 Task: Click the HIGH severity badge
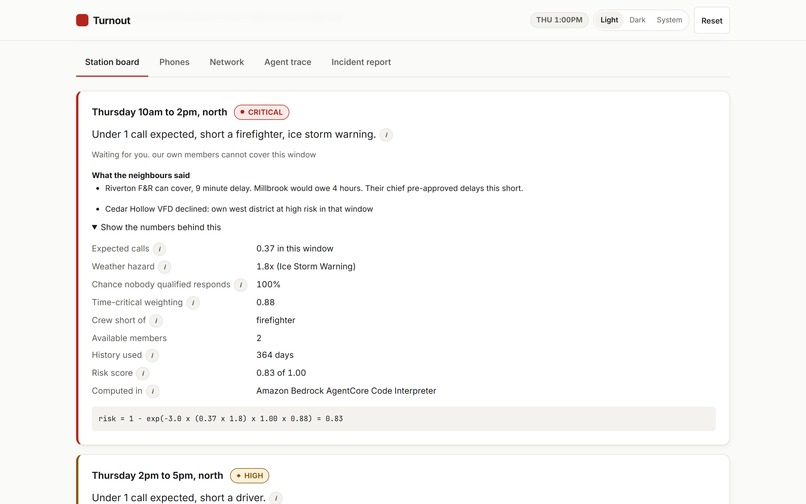(x=250, y=476)
